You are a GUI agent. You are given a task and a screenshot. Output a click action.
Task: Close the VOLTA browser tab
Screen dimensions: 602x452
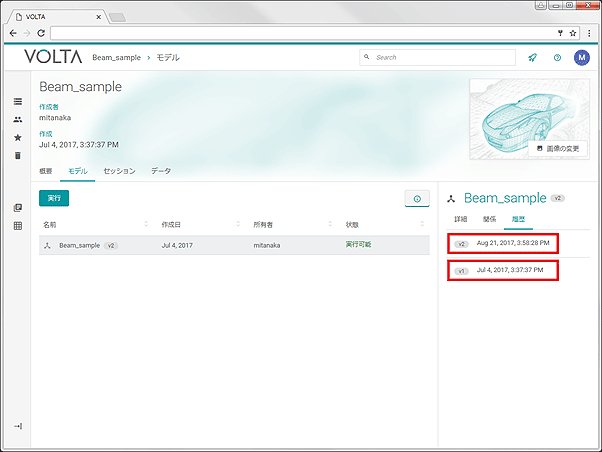[x=99, y=17]
